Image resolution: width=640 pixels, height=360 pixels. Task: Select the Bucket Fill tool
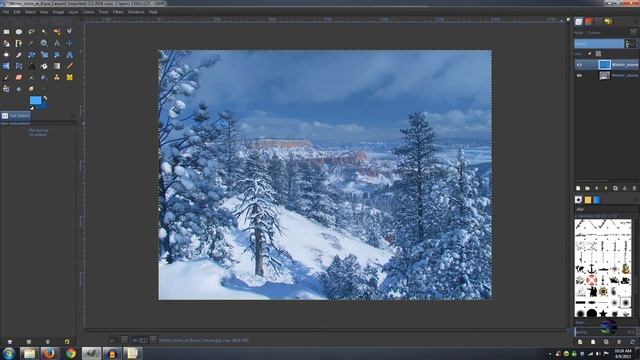coord(44,66)
